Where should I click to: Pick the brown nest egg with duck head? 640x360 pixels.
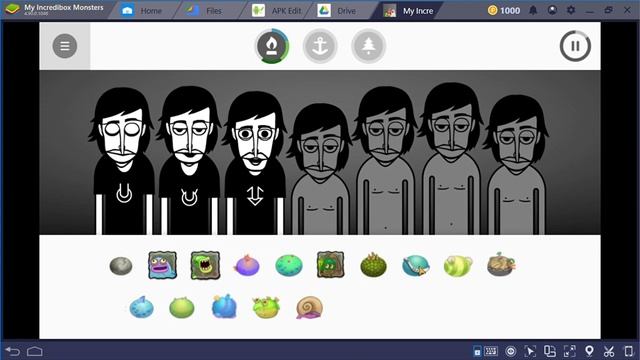pos(501,264)
